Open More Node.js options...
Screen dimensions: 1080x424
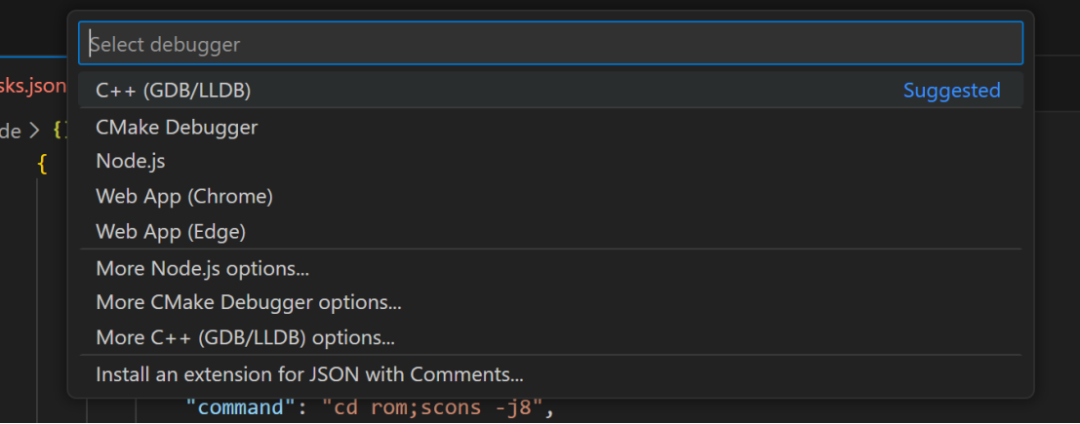click(x=550, y=268)
